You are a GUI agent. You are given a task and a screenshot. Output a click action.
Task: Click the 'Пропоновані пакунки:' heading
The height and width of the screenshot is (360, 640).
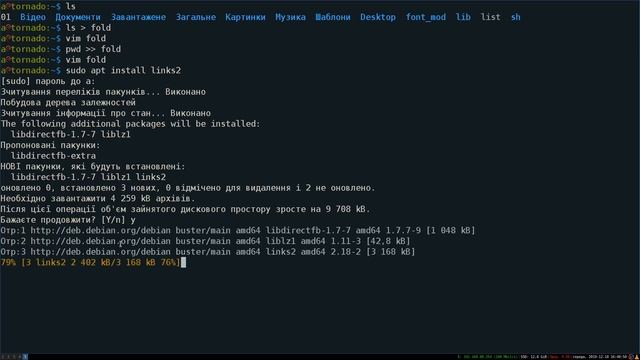(50, 145)
